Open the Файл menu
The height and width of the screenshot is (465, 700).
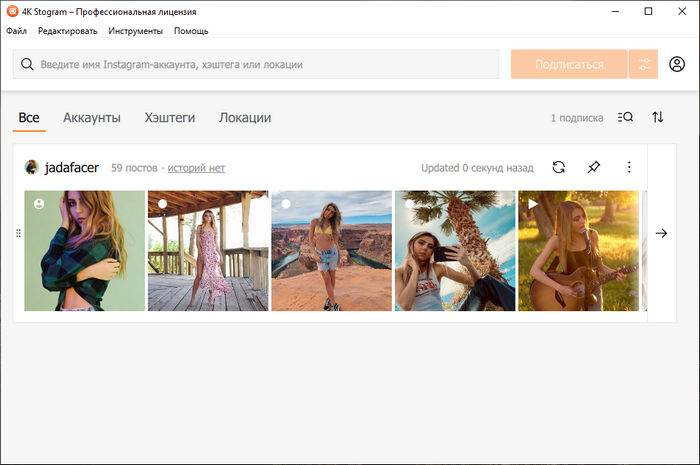(17, 31)
